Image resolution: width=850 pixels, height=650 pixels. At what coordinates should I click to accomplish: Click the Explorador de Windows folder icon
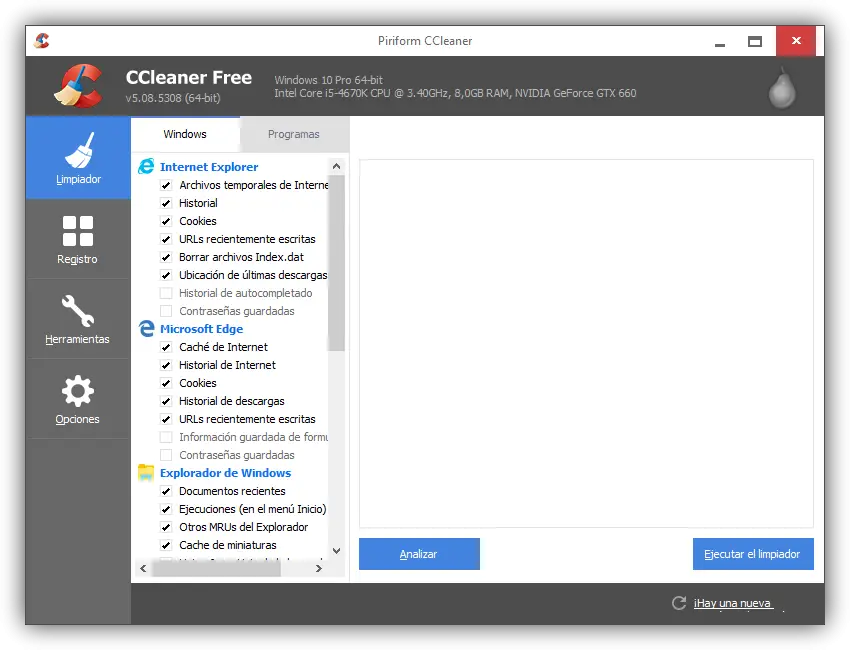coord(146,472)
